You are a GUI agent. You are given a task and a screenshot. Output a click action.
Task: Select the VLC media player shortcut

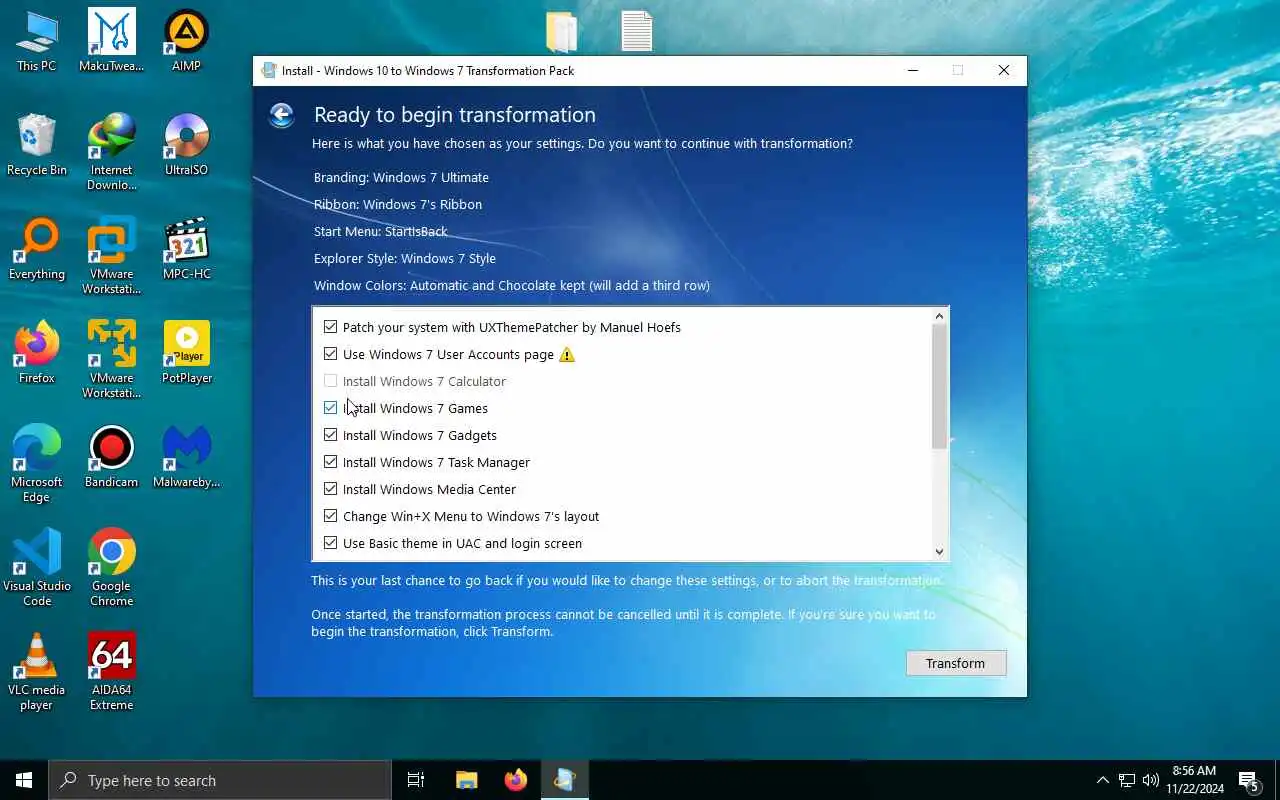(37, 673)
